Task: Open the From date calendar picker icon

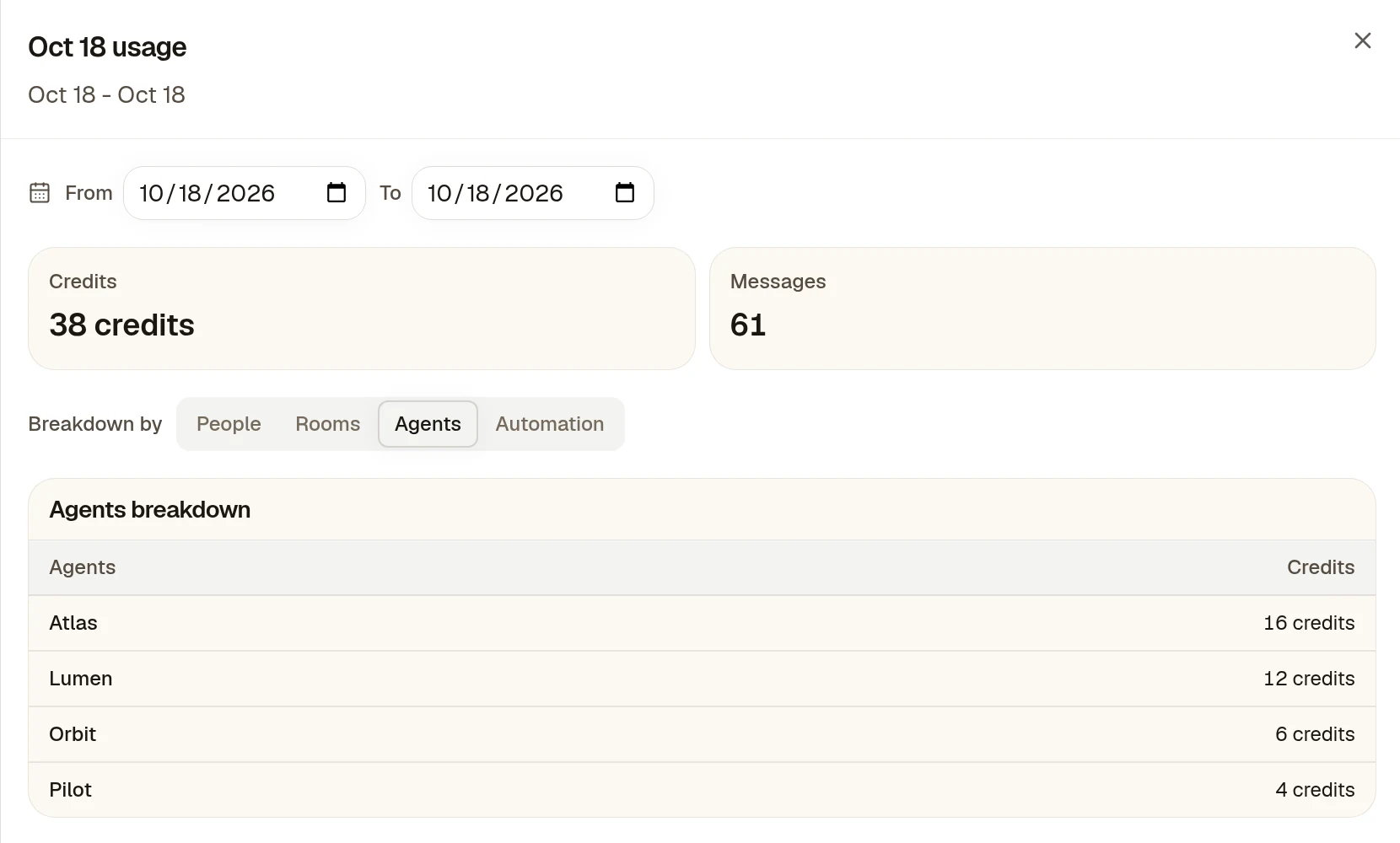Action: (x=337, y=193)
